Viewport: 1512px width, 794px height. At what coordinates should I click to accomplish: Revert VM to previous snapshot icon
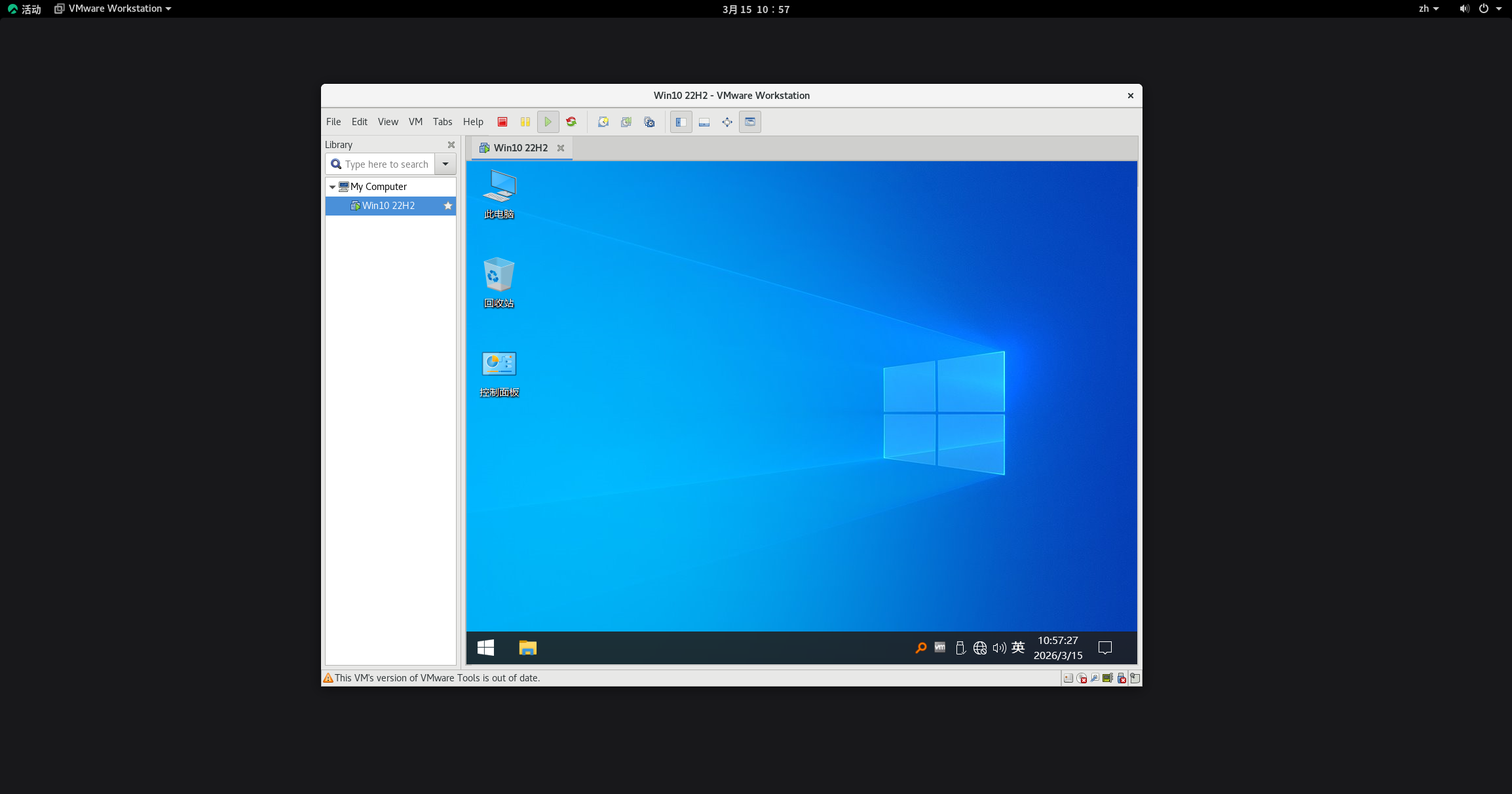[626, 122]
